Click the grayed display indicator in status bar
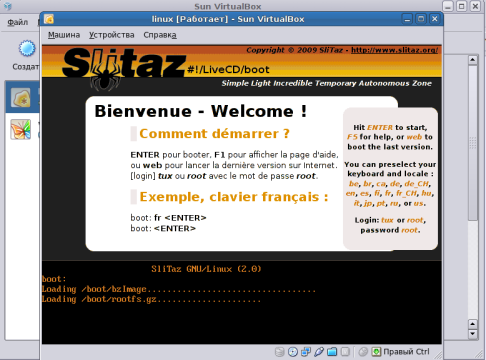The height and width of the screenshot is (360, 486). click(x=345, y=352)
